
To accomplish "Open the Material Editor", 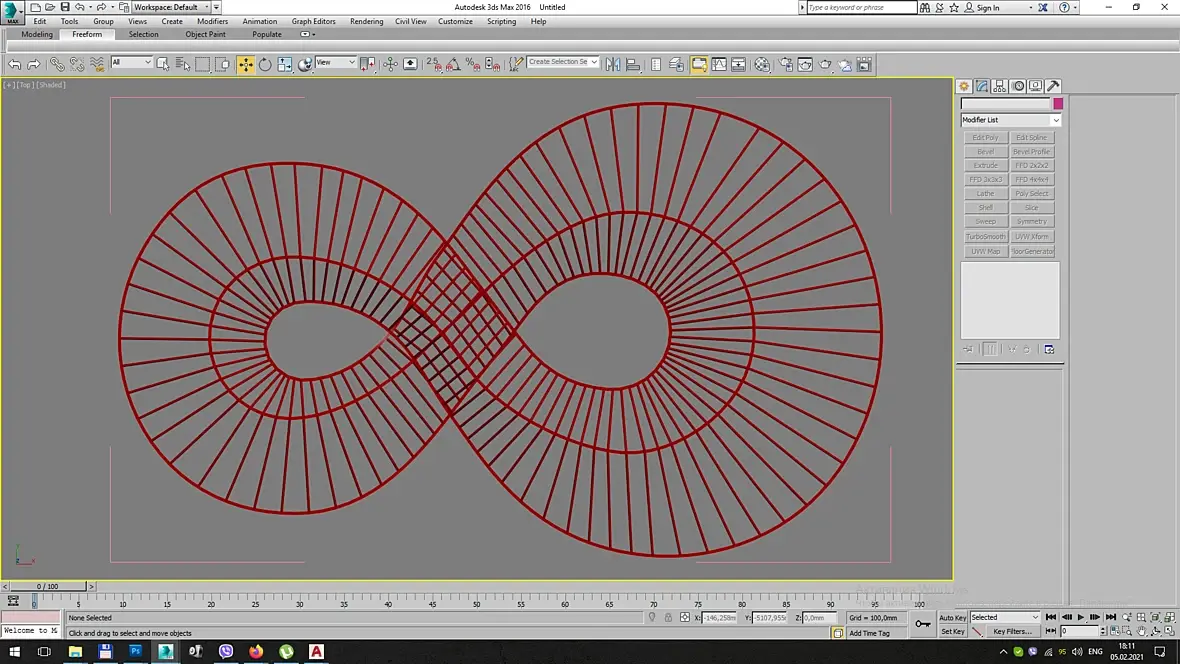I will 762,64.
